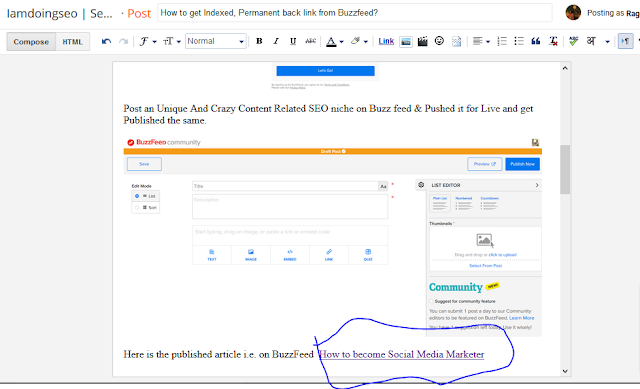
Task: Toggle Hindi transliteration typing
Action: pos(591,41)
